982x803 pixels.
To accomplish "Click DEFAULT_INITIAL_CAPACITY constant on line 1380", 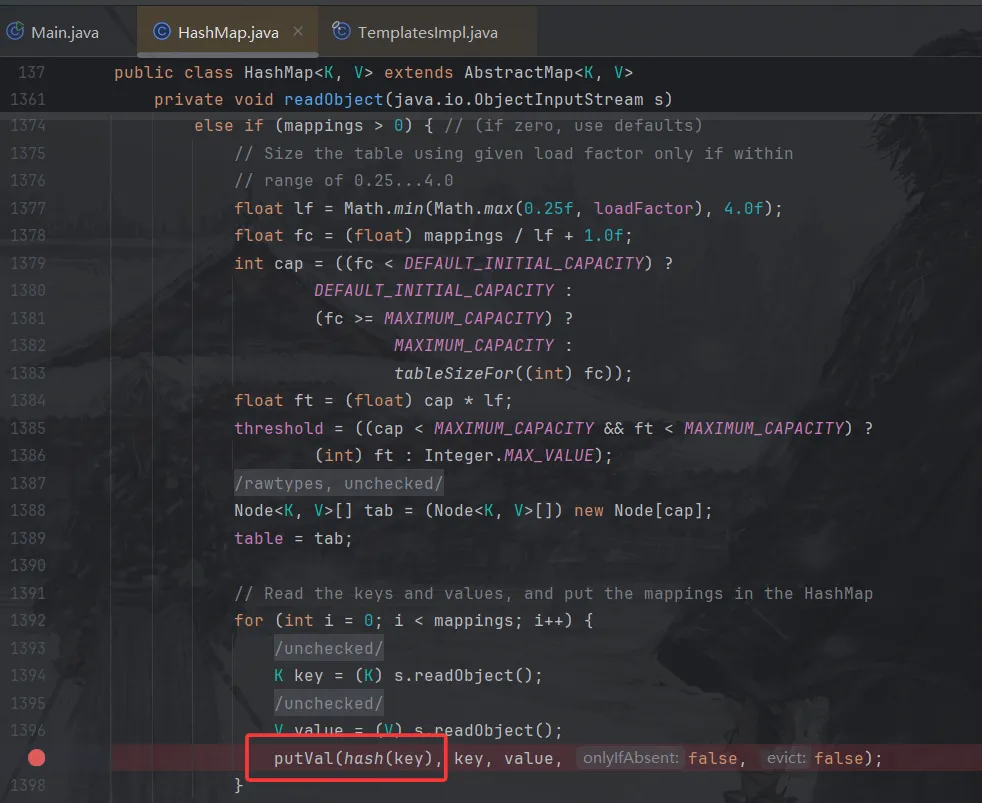I will [x=435, y=290].
